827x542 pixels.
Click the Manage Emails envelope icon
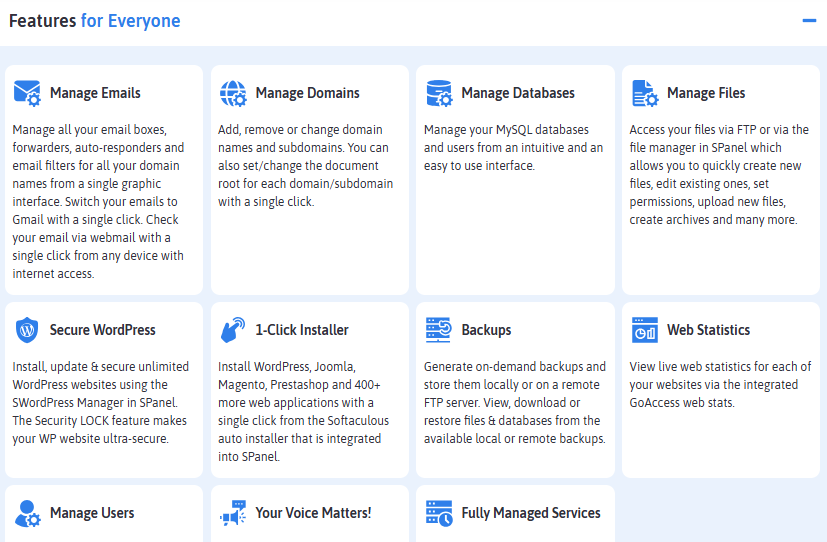point(27,93)
